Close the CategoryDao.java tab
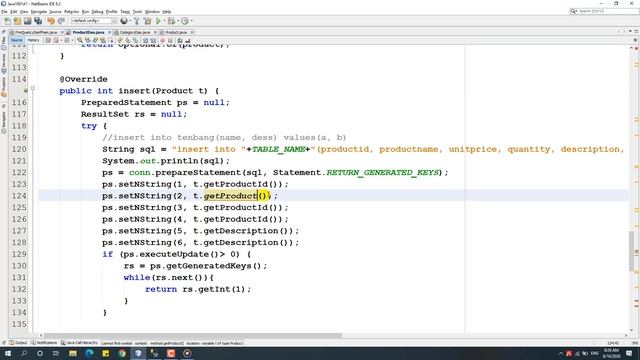The height and width of the screenshot is (360, 640). tap(155, 32)
